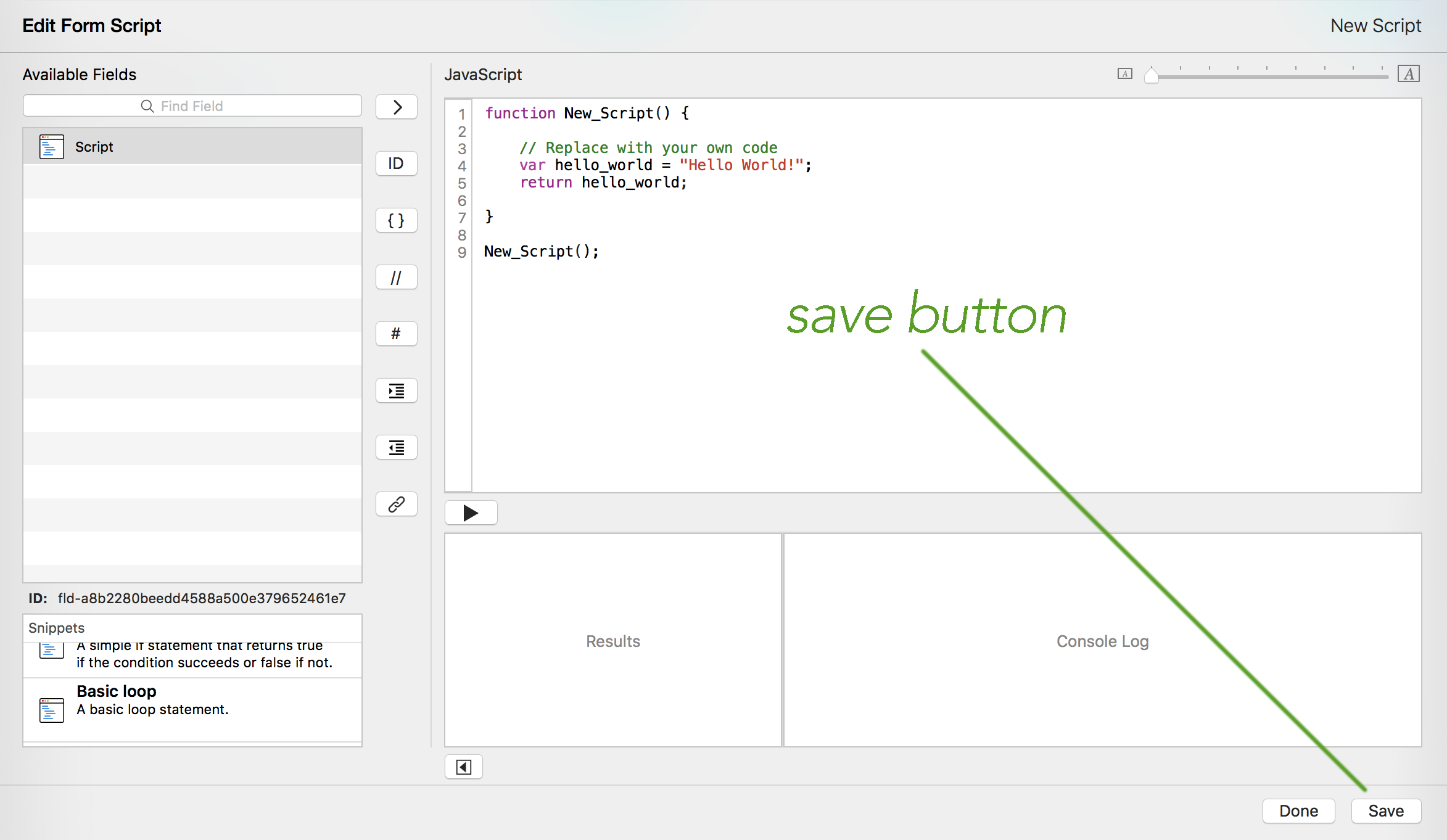Click the small A font size icon
The height and width of the screenshot is (840, 1447).
1124,74
